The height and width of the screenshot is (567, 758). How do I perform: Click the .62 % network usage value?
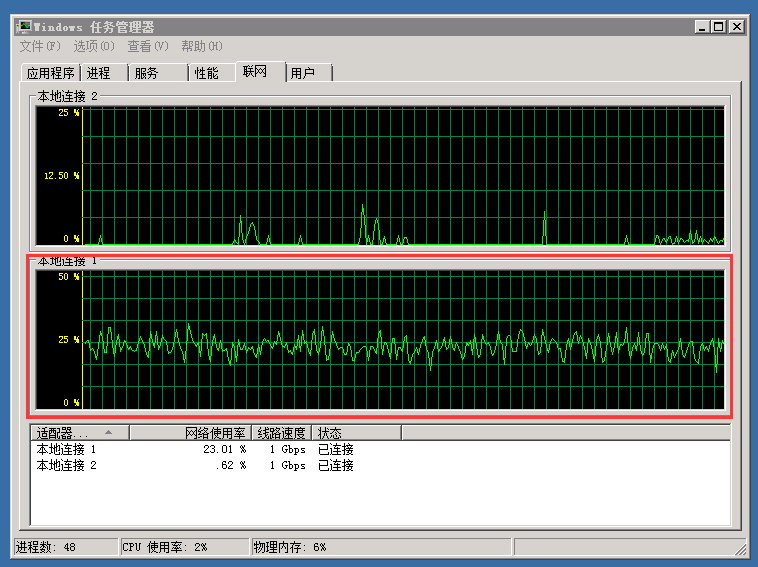coord(231,465)
